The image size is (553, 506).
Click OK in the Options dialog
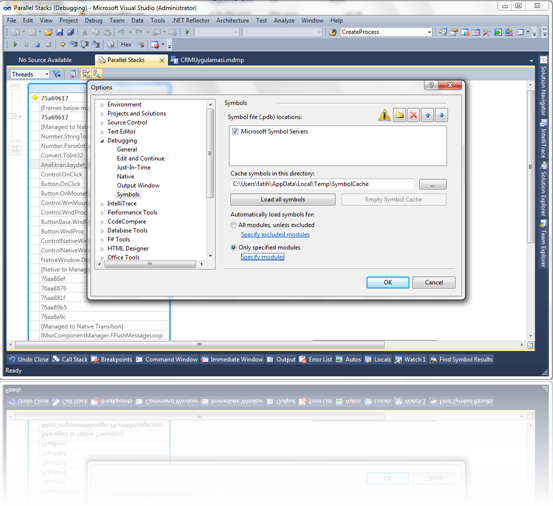[388, 282]
